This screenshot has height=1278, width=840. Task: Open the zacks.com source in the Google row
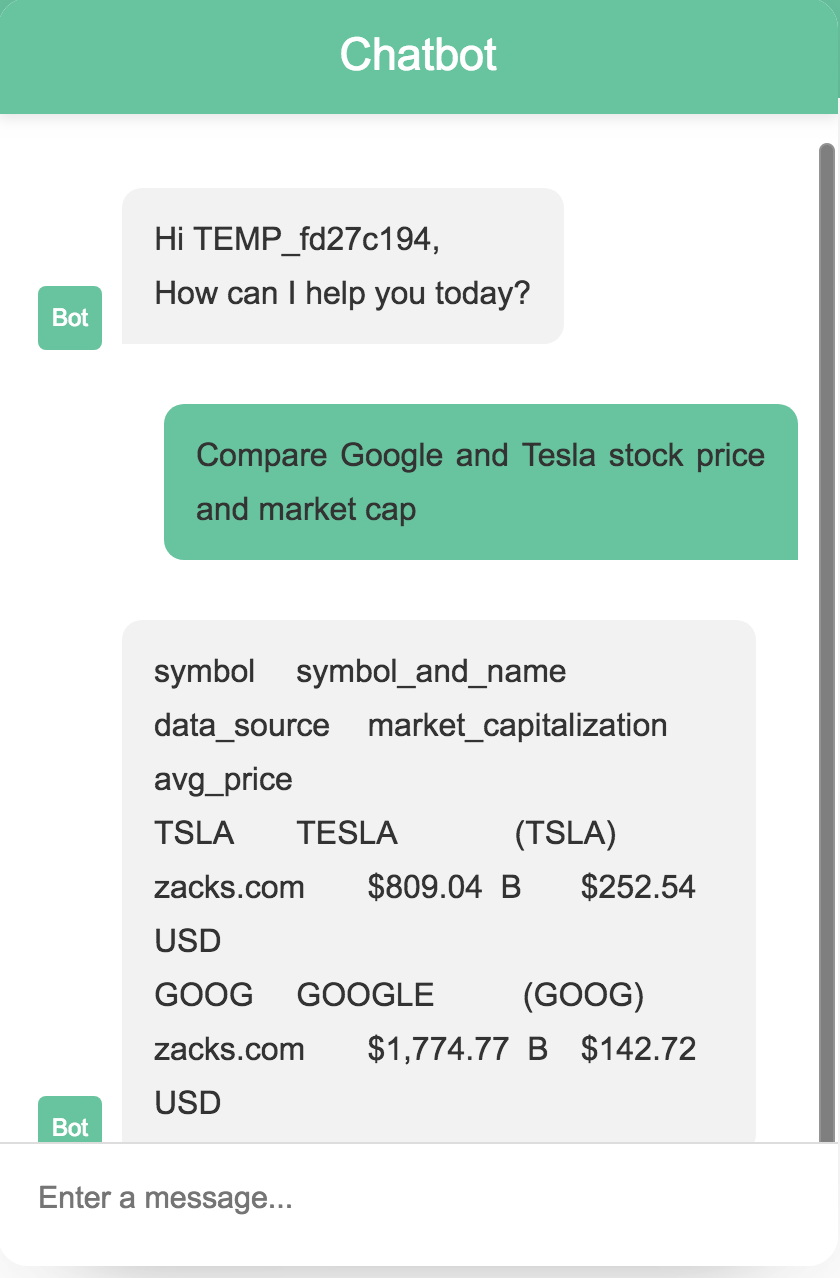pyautogui.click(x=229, y=1049)
